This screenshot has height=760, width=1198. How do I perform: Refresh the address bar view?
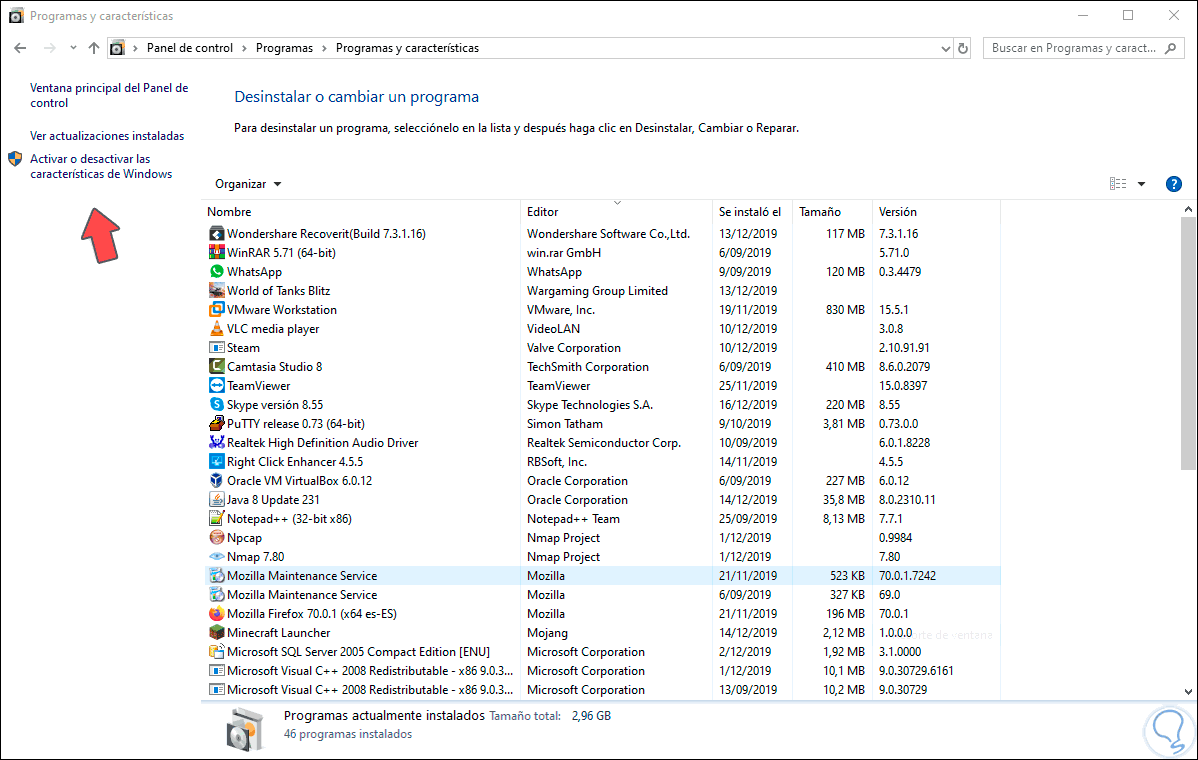coord(963,48)
